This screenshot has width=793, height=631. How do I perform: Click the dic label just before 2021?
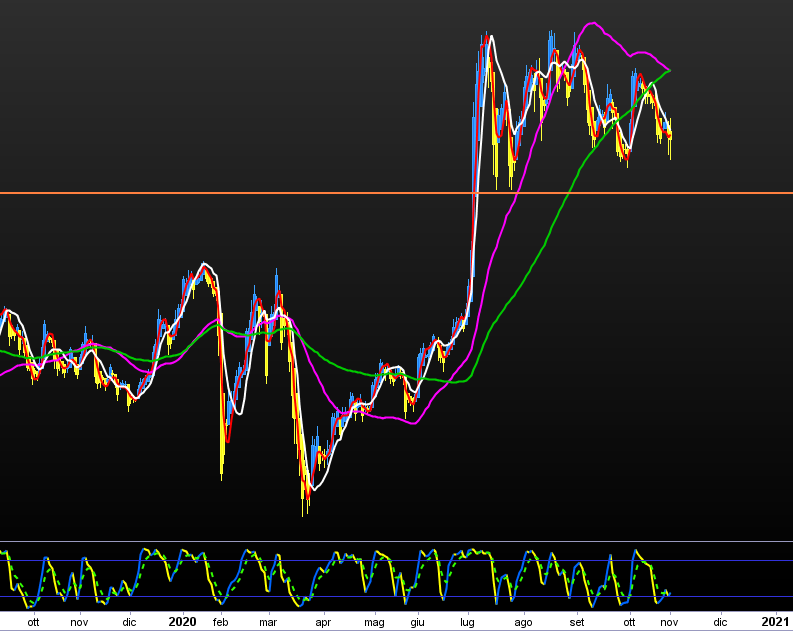(x=720, y=622)
